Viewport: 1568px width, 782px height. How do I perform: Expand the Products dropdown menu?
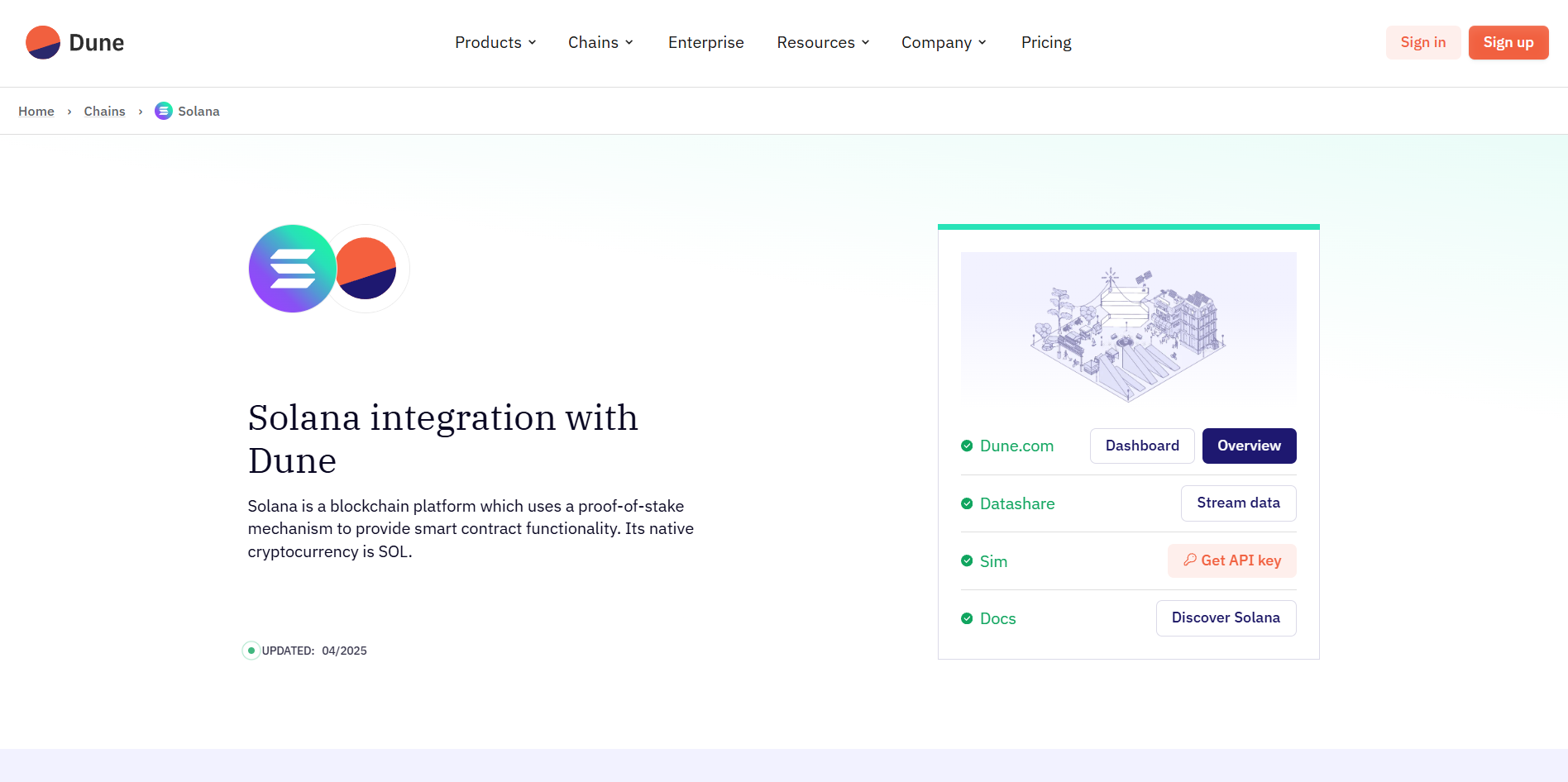(495, 43)
